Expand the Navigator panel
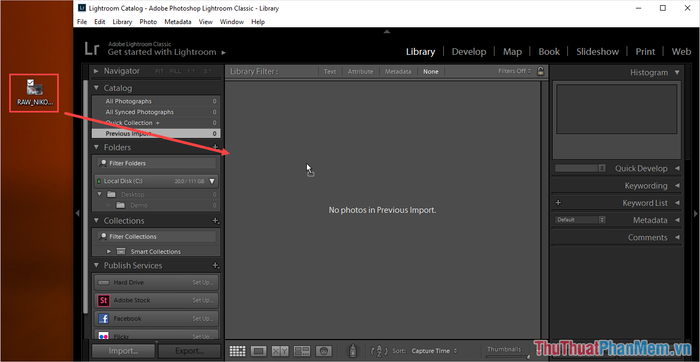Viewport: 700px width, 362px height. (96, 71)
